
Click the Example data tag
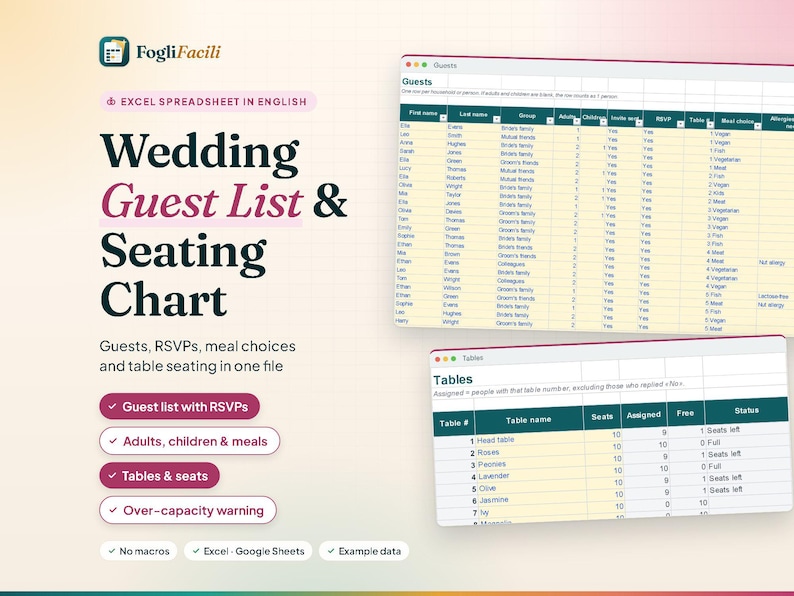(x=364, y=551)
